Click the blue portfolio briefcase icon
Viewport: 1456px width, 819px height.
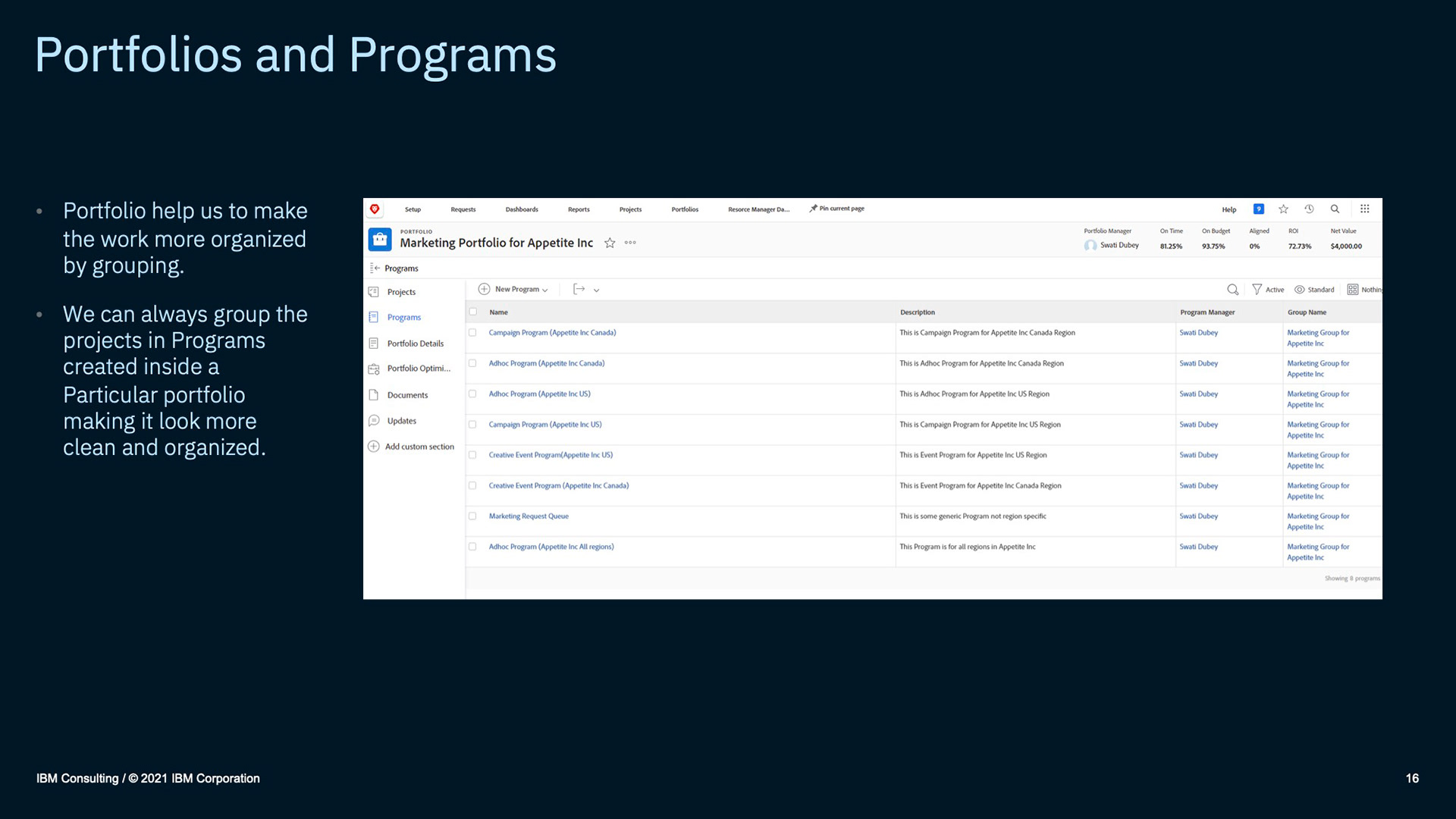click(x=380, y=240)
